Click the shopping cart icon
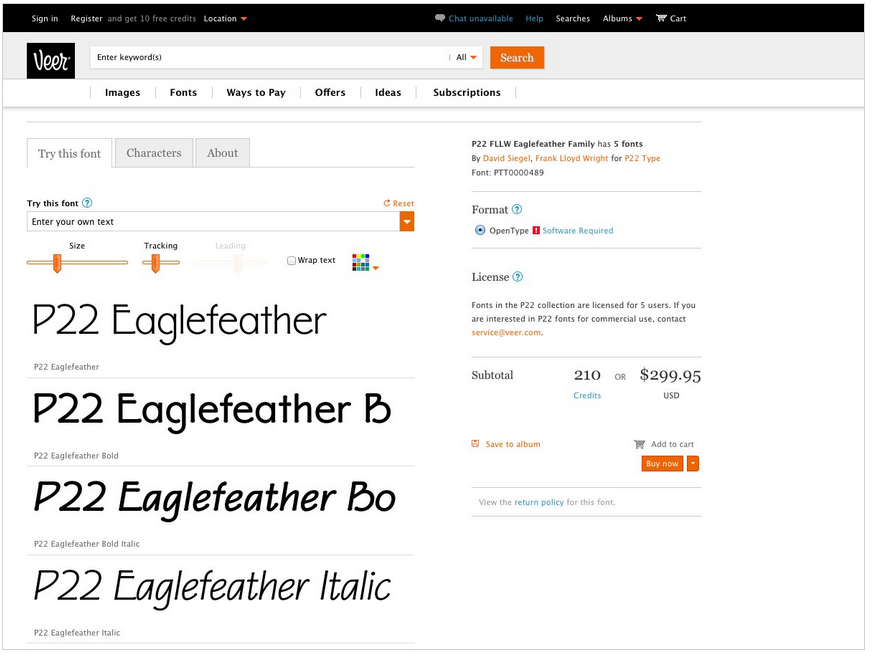Screen dimensions: 872x657 pos(661,18)
